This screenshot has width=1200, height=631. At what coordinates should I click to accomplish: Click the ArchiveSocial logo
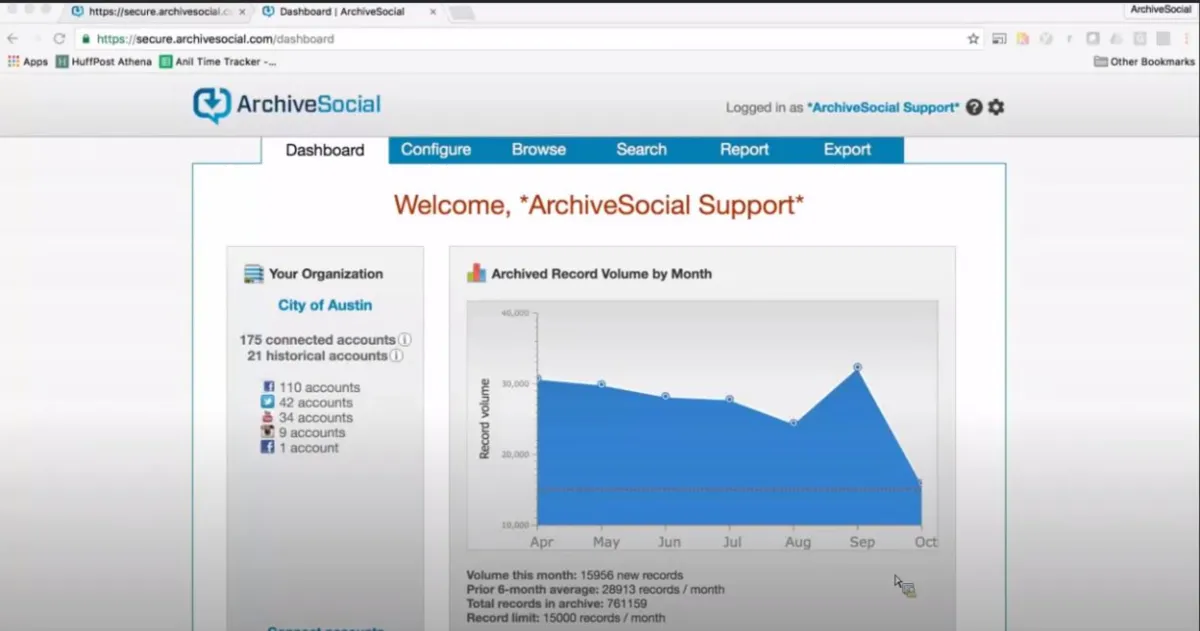287,105
